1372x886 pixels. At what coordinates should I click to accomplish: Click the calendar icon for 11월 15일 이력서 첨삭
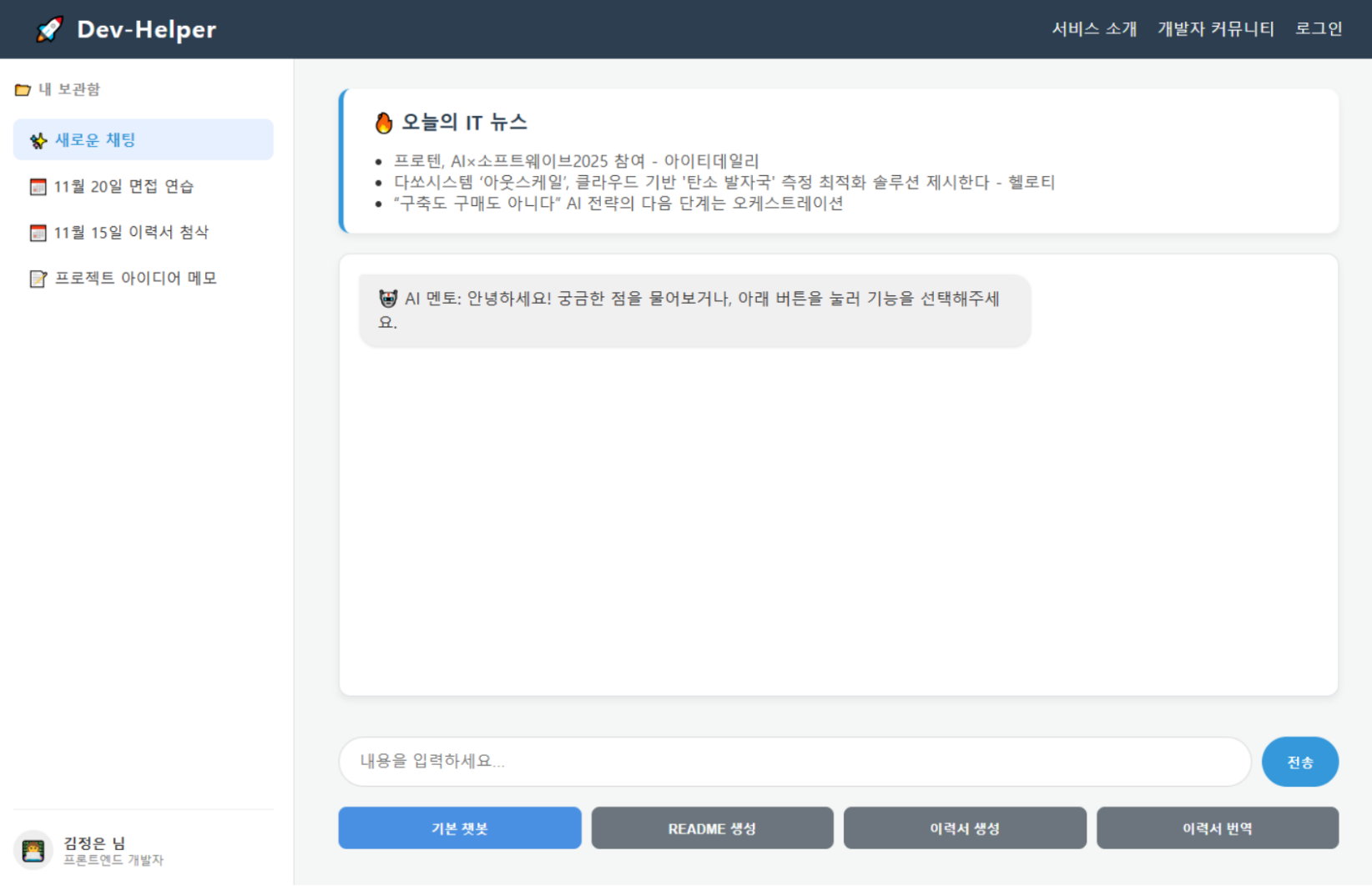38,233
